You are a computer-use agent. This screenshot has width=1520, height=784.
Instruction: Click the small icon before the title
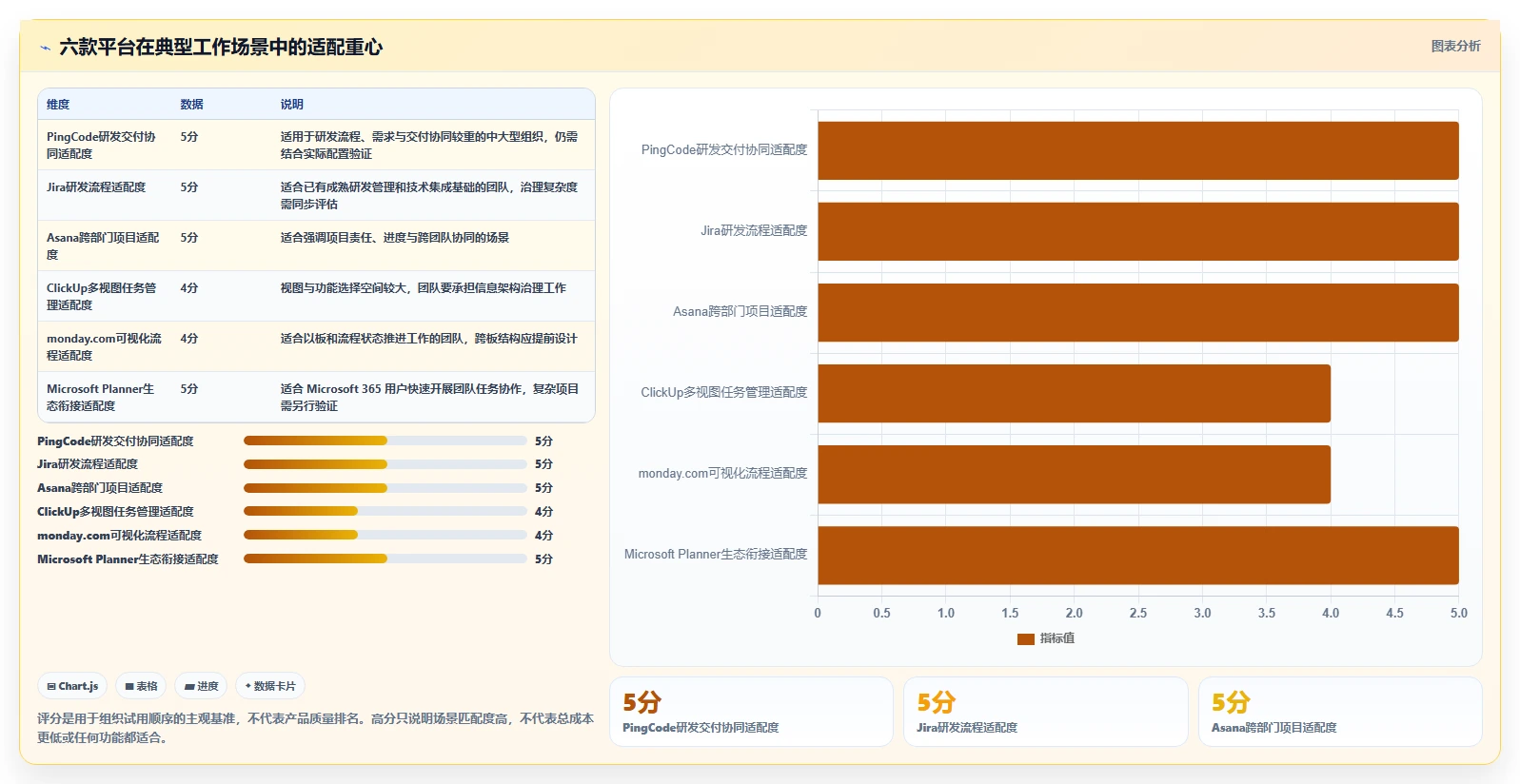(x=45, y=48)
